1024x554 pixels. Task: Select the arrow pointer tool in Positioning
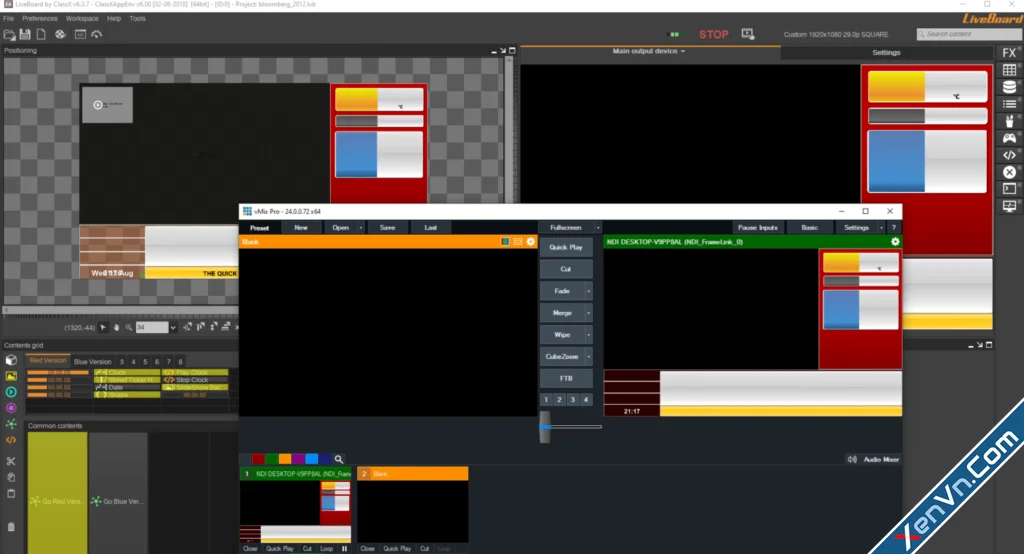103,327
